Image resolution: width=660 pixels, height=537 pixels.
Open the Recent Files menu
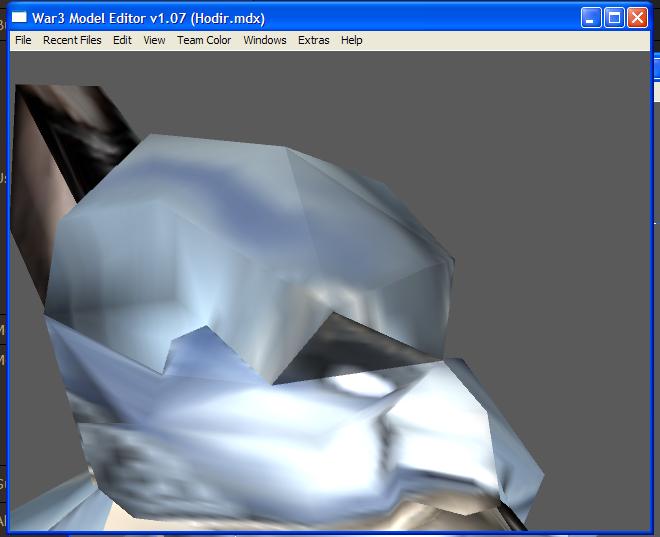72,40
